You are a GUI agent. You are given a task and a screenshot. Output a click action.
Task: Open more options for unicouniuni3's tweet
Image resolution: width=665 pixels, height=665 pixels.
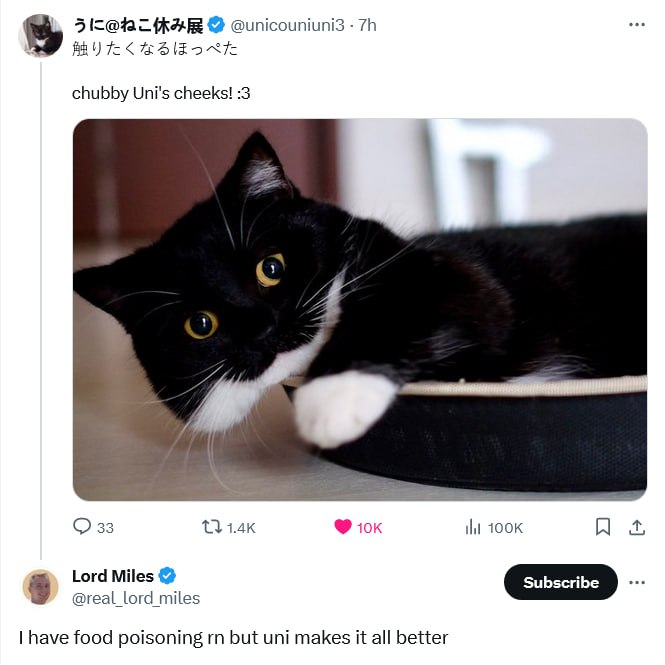637,25
